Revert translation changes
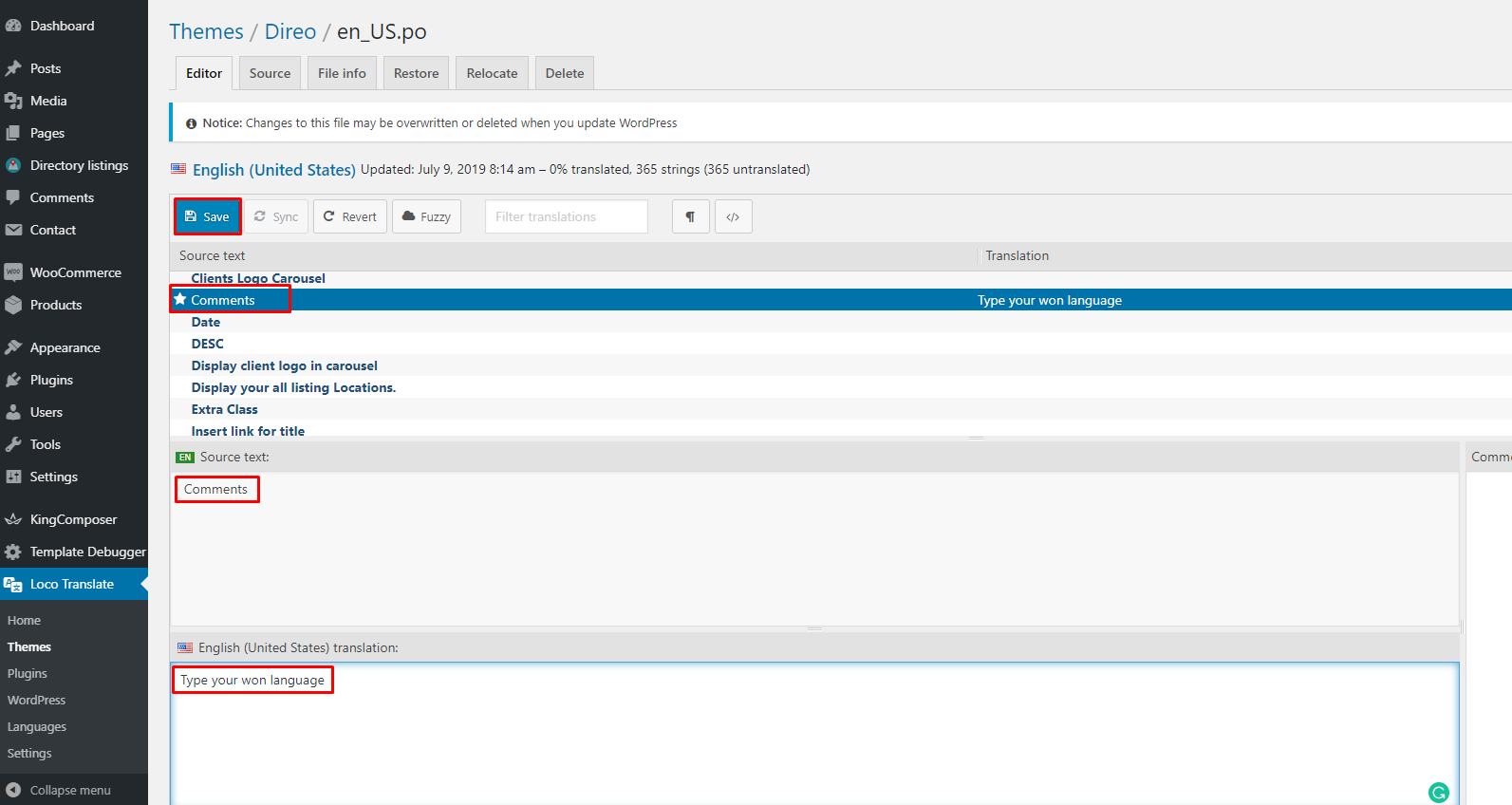 350,216
